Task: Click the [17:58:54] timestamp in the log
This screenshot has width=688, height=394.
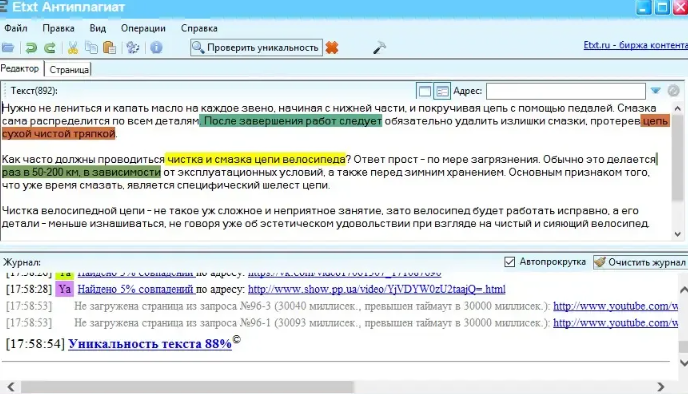Action: pos(35,344)
